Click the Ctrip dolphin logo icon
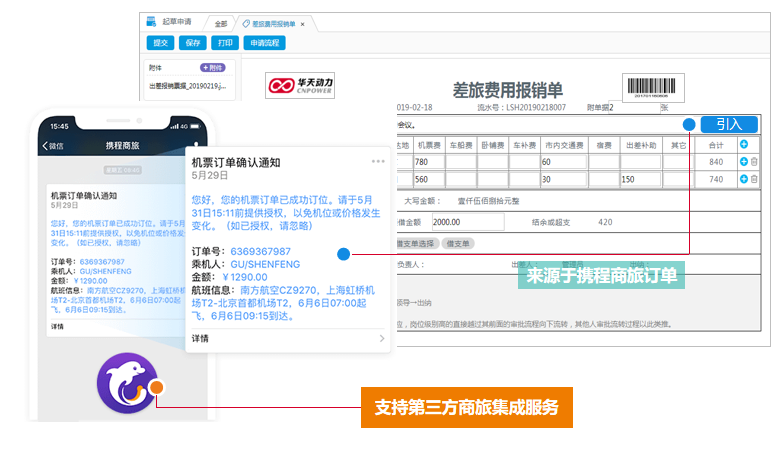784x453 pixels. pyautogui.click(x=127, y=385)
